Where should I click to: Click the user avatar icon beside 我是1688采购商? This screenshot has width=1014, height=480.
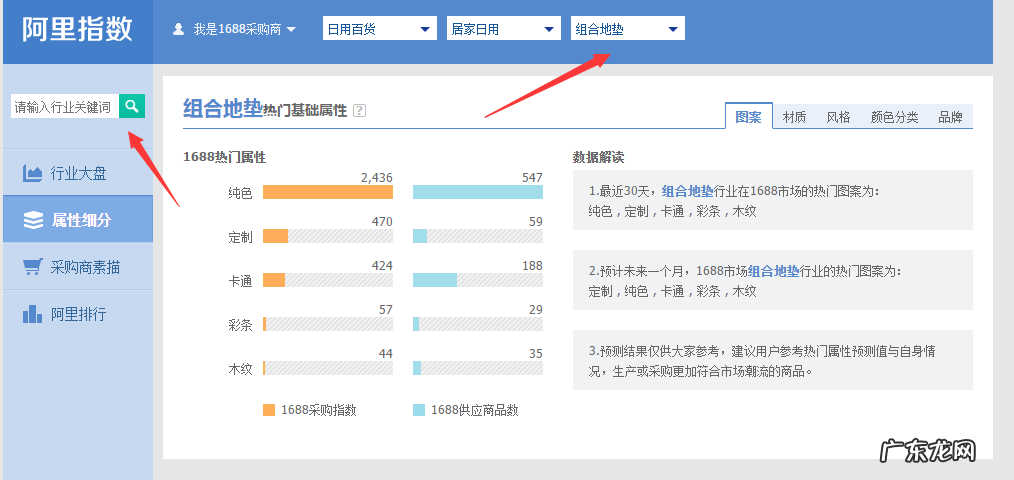pyautogui.click(x=179, y=29)
